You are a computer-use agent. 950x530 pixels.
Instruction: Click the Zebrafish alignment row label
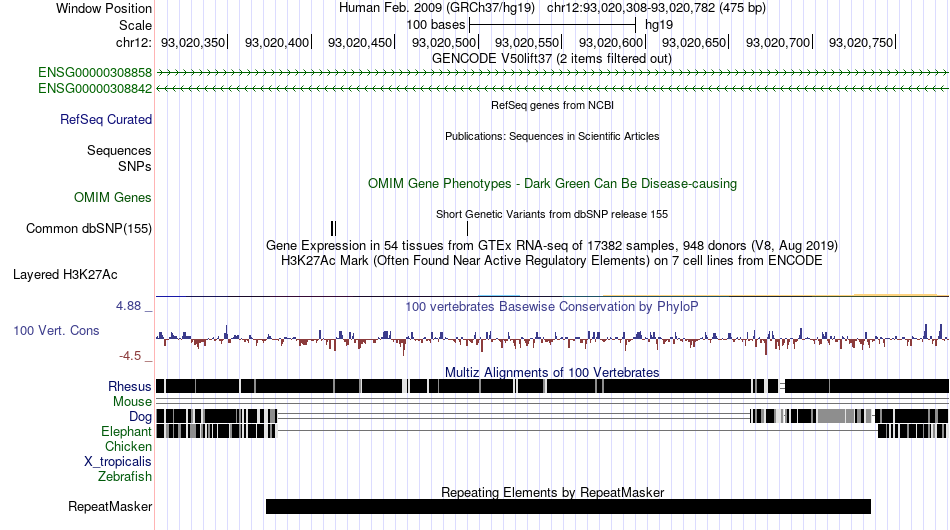(125, 477)
